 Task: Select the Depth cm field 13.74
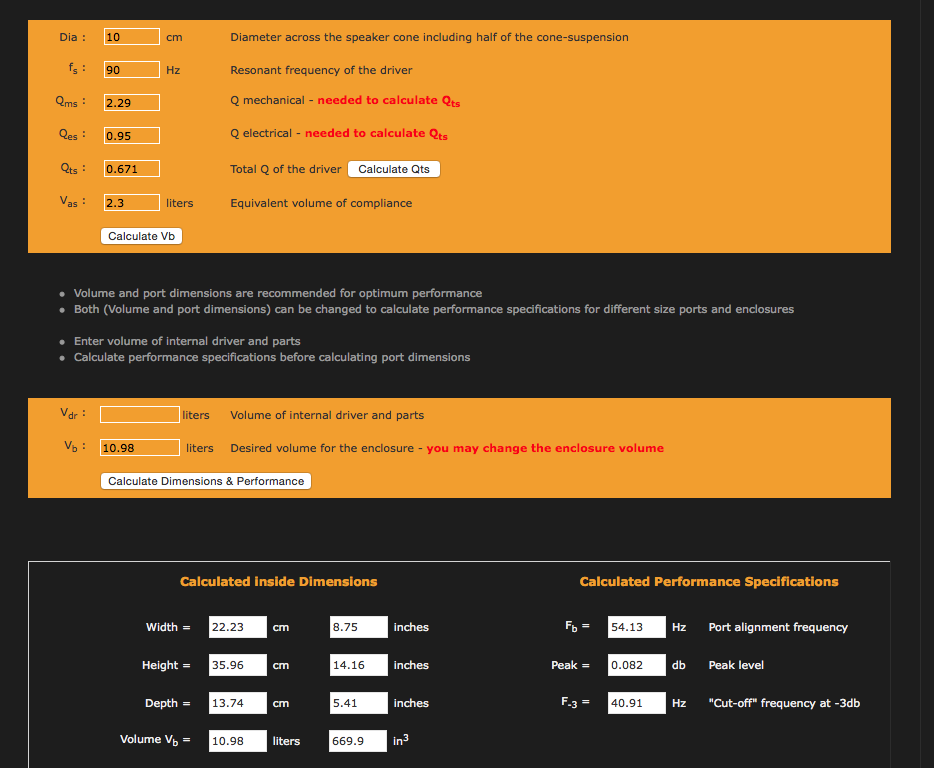point(238,703)
